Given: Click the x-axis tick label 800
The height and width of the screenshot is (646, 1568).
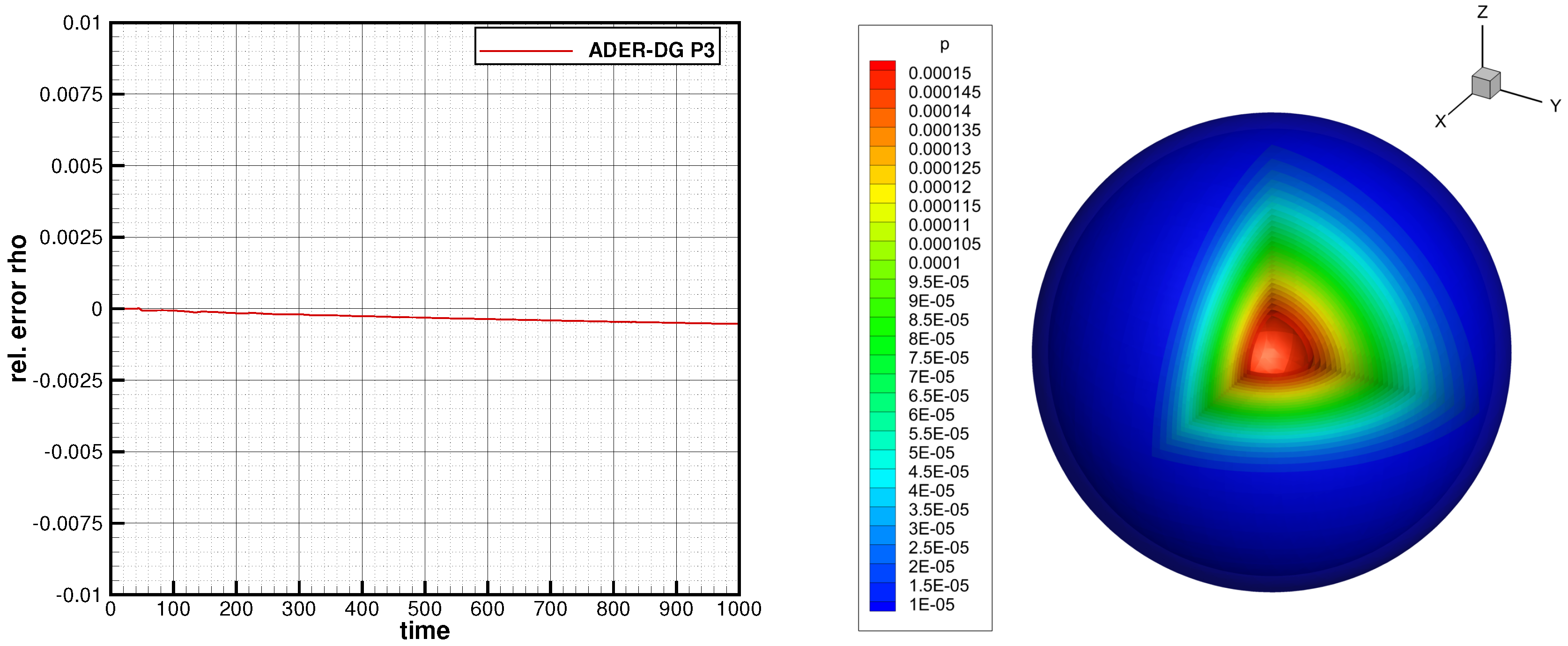Looking at the screenshot, I should 613,609.
